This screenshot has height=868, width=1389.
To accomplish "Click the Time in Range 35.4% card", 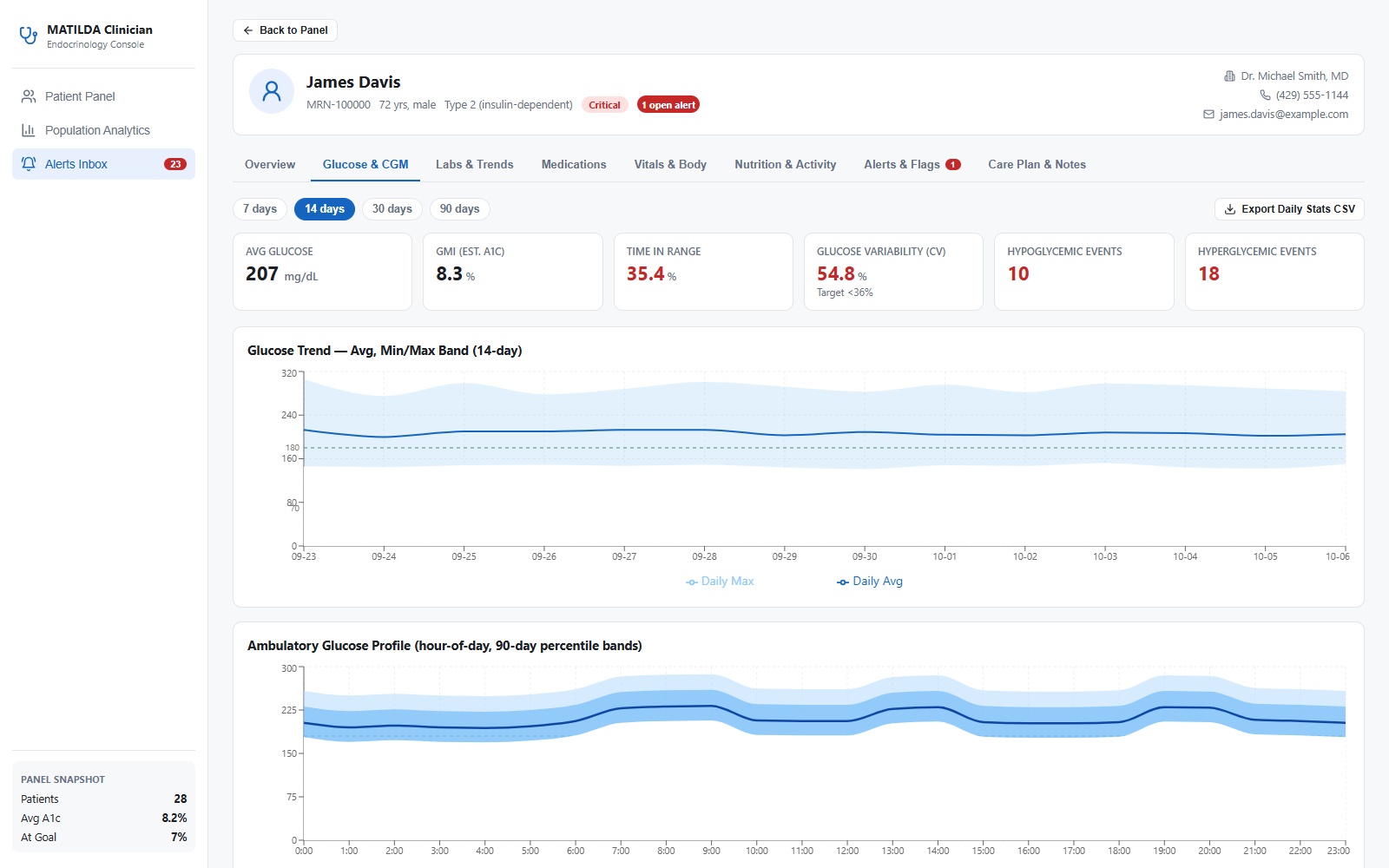I will click(703, 272).
